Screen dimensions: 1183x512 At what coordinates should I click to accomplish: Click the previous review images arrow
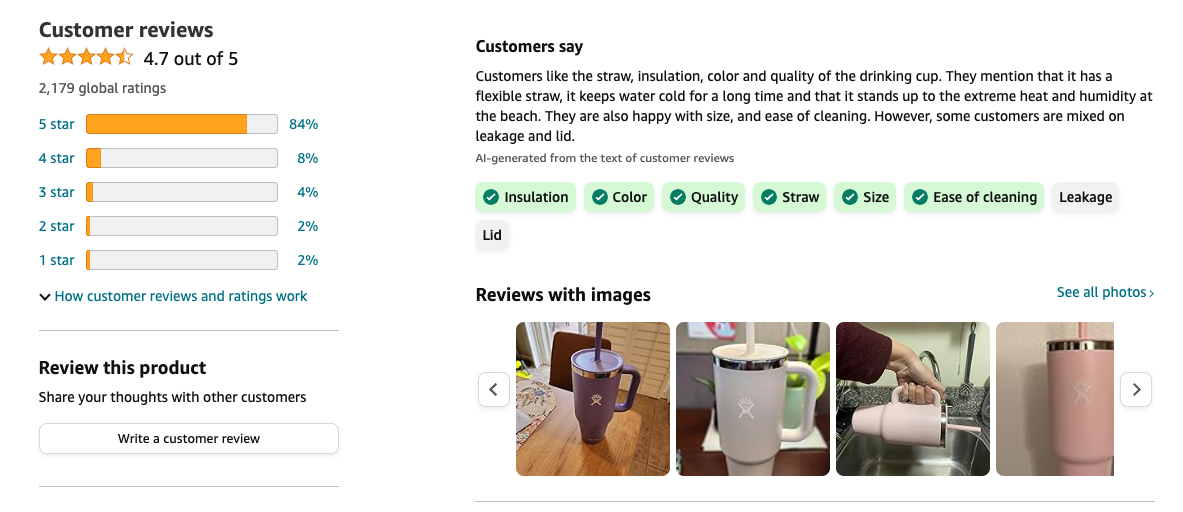pyautogui.click(x=494, y=389)
